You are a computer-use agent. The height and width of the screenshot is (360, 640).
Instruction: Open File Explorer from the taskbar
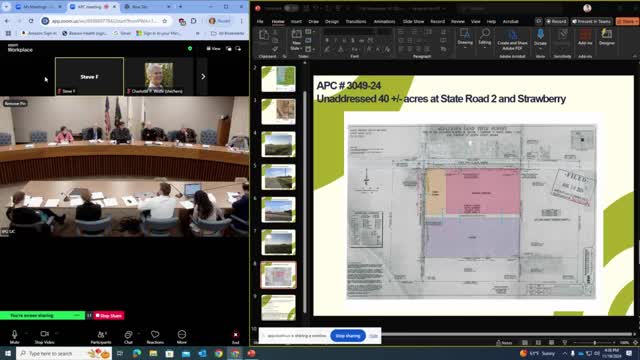coord(153,353)
